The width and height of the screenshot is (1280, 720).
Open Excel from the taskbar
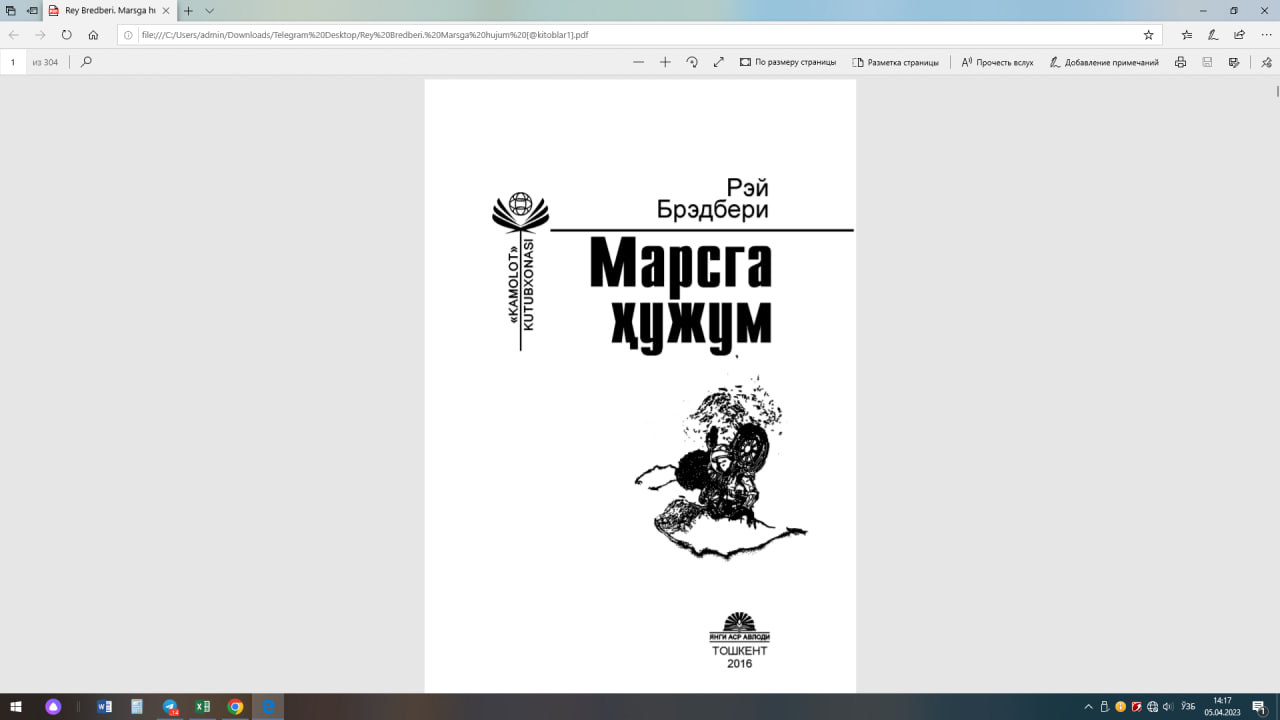point(202,707)
